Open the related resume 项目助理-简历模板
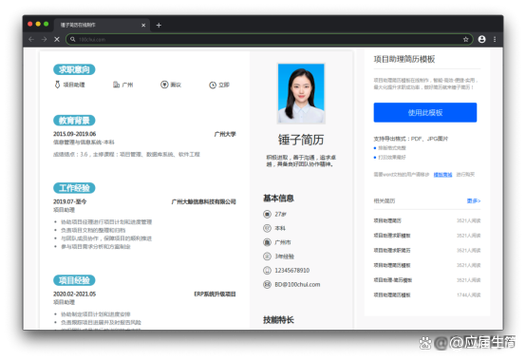Viewport: 526px width, 361px height. click(393, 280)
